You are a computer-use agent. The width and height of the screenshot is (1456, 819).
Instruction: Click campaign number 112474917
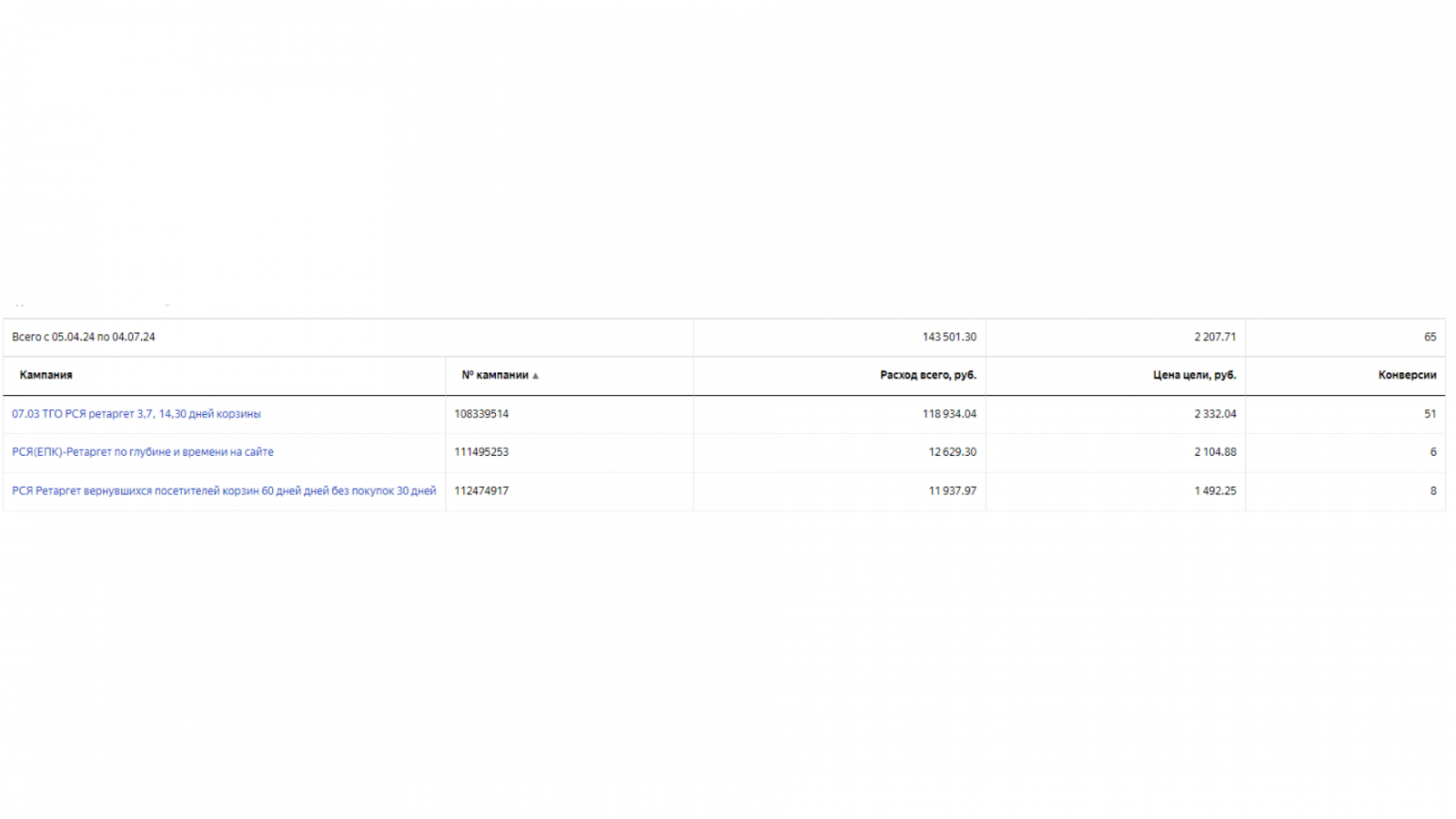[481, 491]
